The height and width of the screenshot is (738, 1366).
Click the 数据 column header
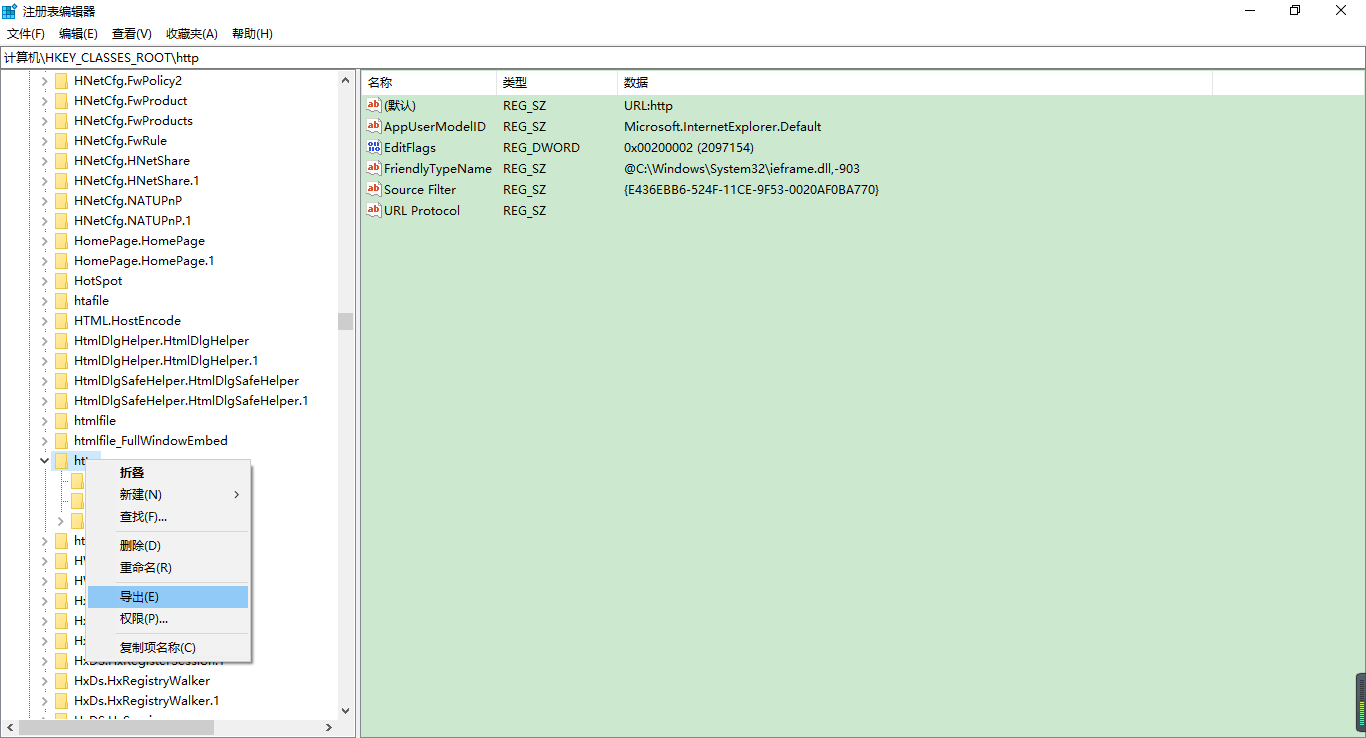coord(914,83)
